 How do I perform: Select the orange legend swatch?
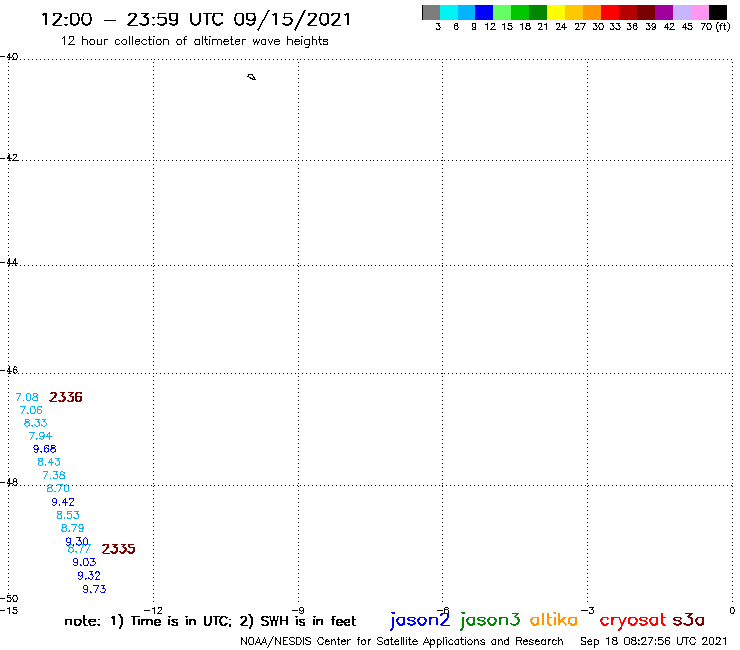(592, 12)
